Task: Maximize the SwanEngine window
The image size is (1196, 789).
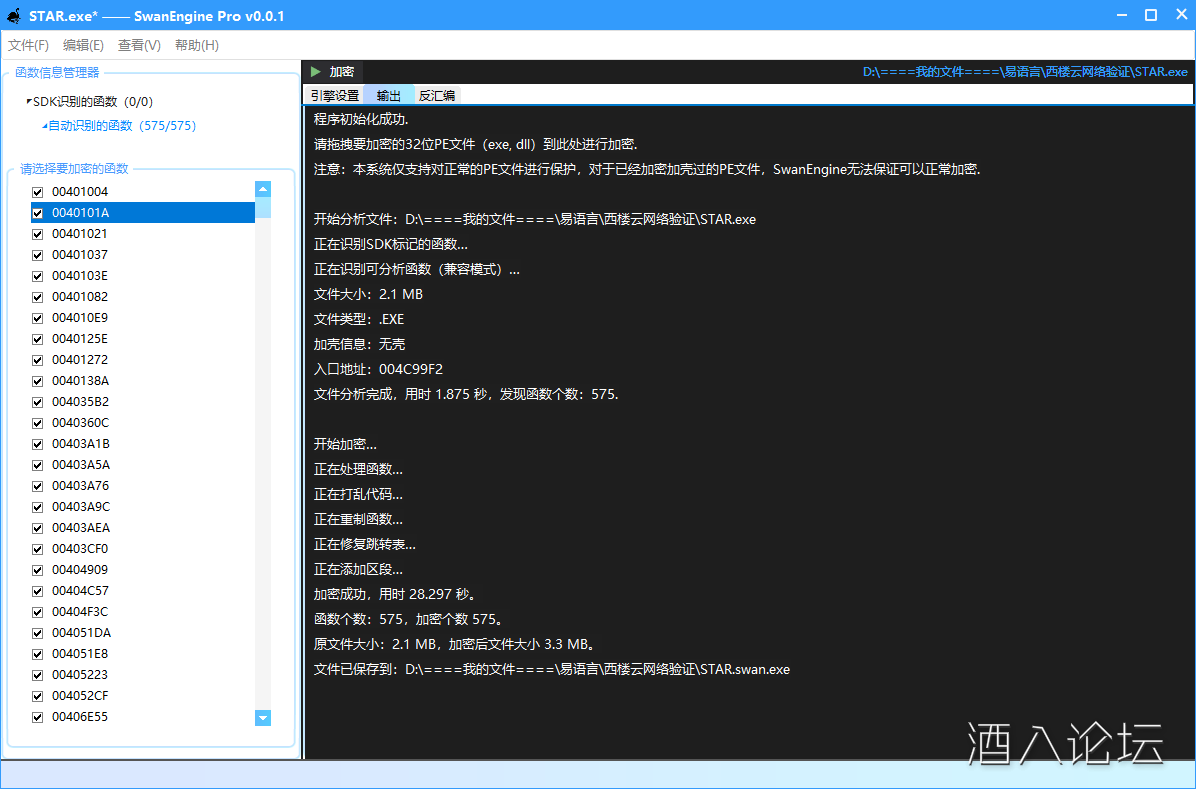Action: [x=1151, y=15]
